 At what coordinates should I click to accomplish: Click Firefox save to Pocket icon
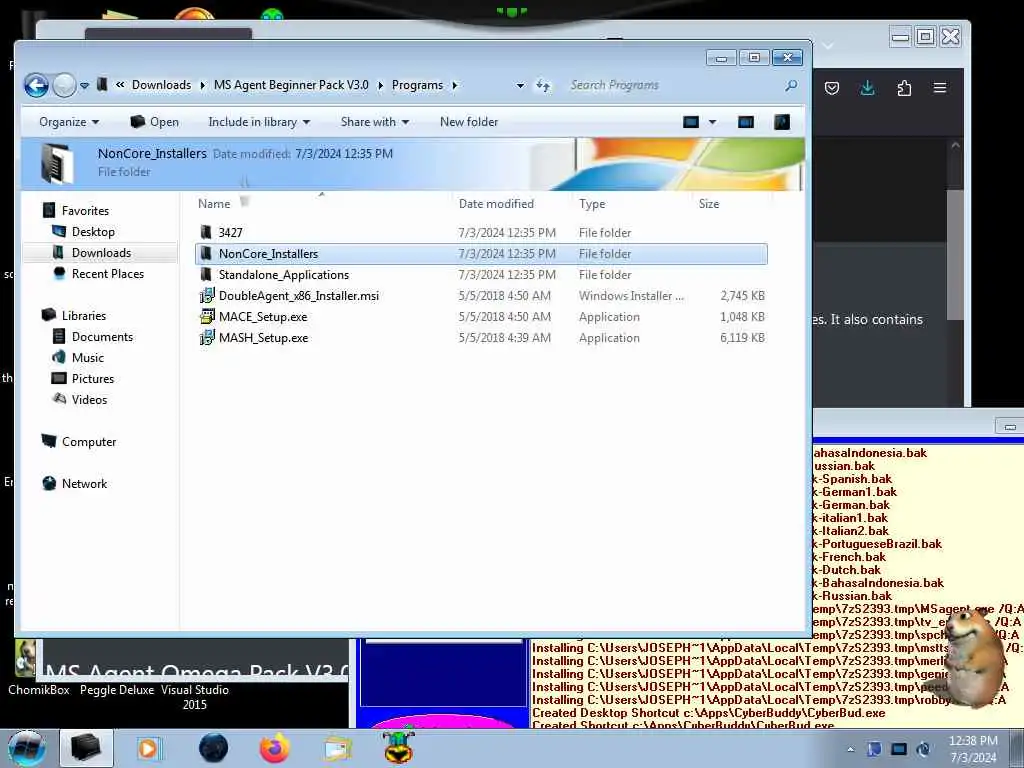tap(831, 88)
